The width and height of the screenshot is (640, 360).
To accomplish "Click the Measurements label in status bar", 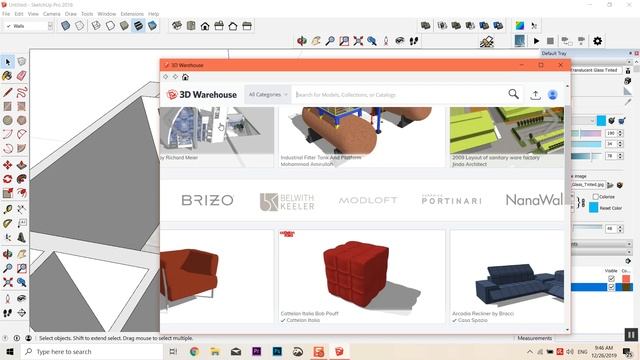I will pos(535,338).
